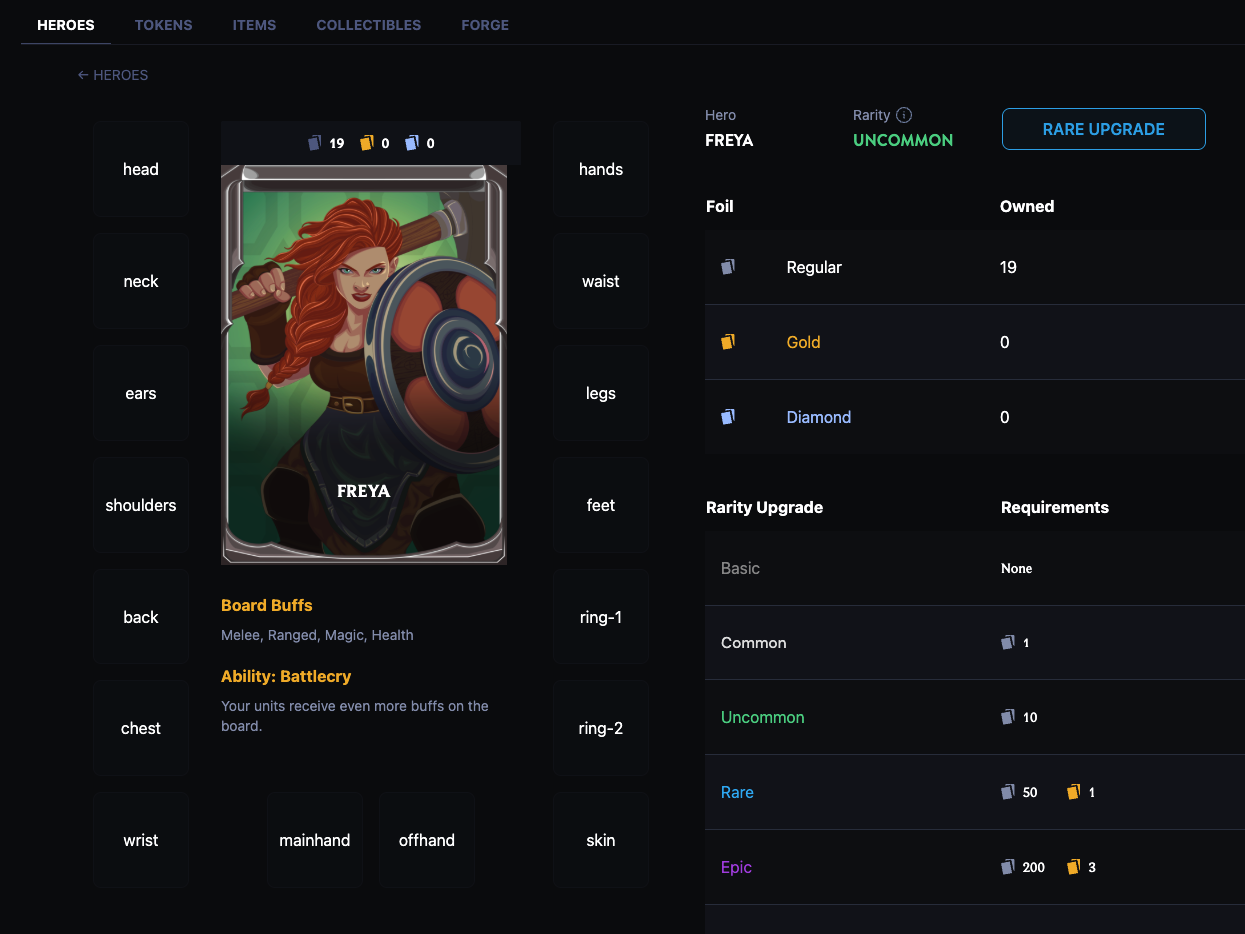
Task: Click the regular foil icon above the card
Action: pos(315,143)
